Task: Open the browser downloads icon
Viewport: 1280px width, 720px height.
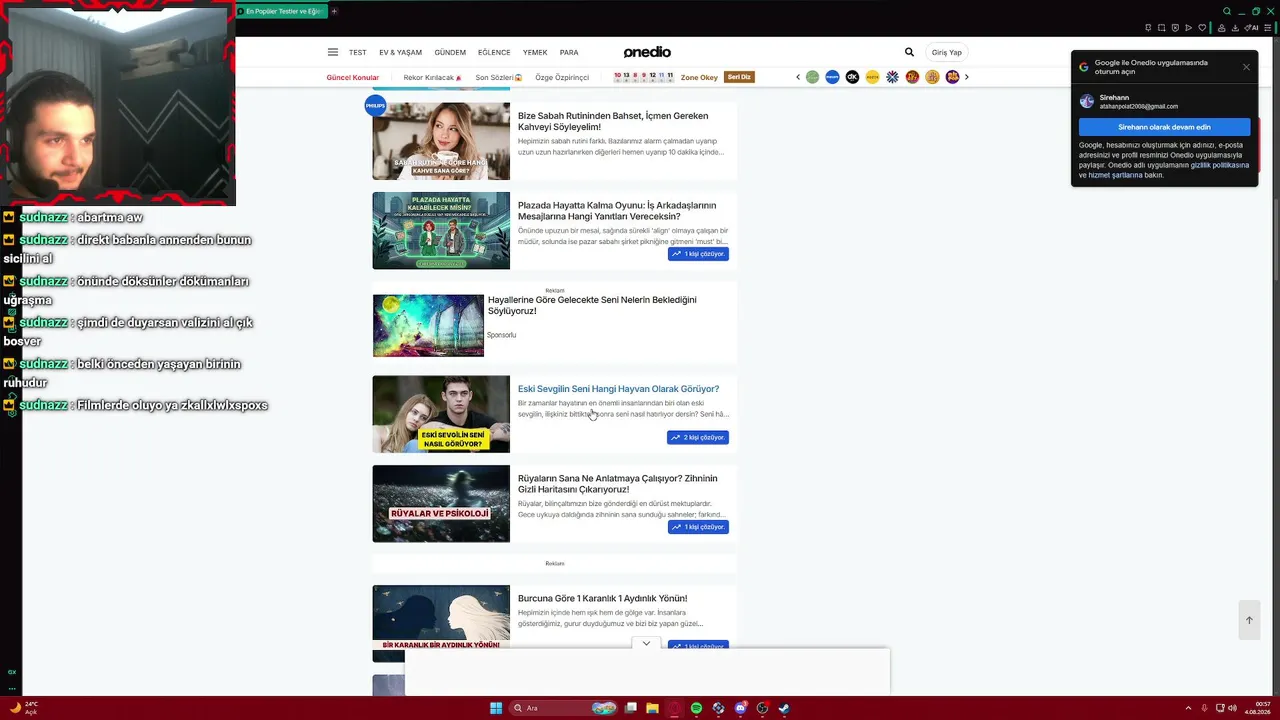Action: (x=1236, y=28)
